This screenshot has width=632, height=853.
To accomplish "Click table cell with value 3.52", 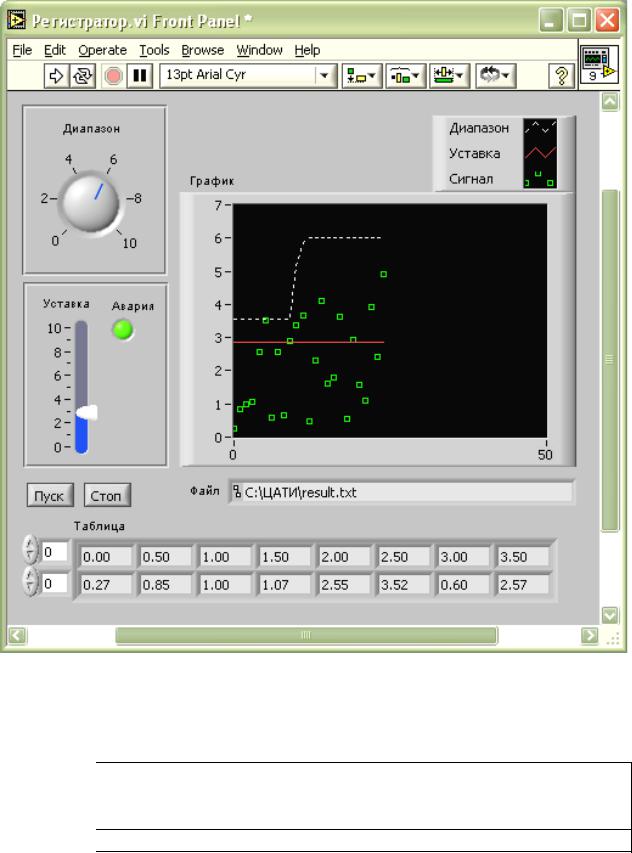I will pos(404,584).
